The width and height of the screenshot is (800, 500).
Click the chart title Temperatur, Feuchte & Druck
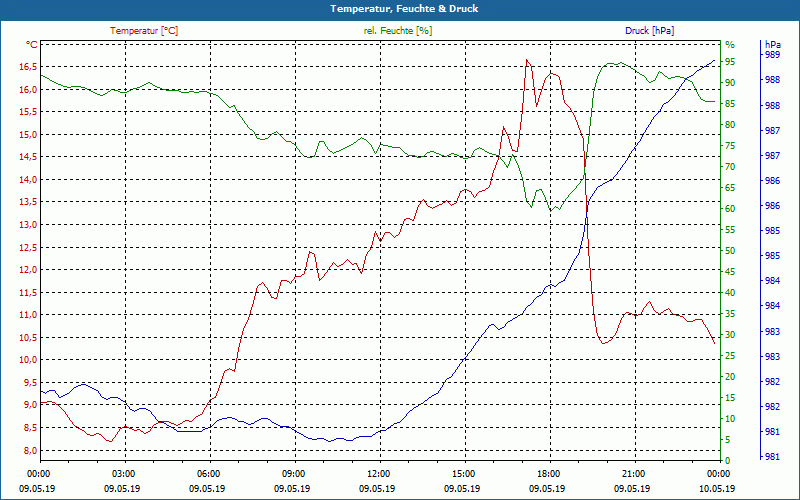[x=404, y=9]
